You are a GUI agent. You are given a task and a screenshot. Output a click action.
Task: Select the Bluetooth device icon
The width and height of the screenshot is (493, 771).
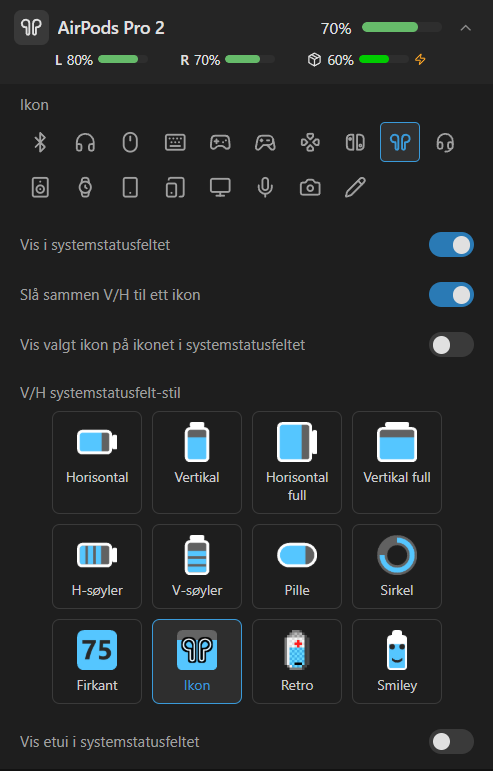tap(40, 143)
